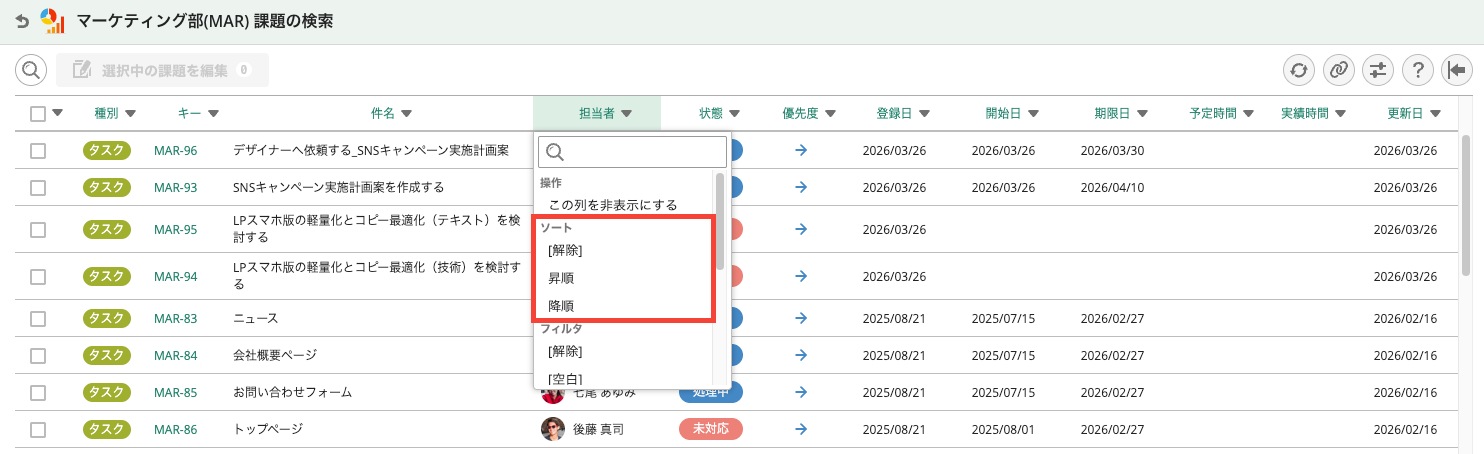This screenshot has height=454, width=1484.
Task: Toggle the select-all checkbox in header
Action: pos(38,114)
